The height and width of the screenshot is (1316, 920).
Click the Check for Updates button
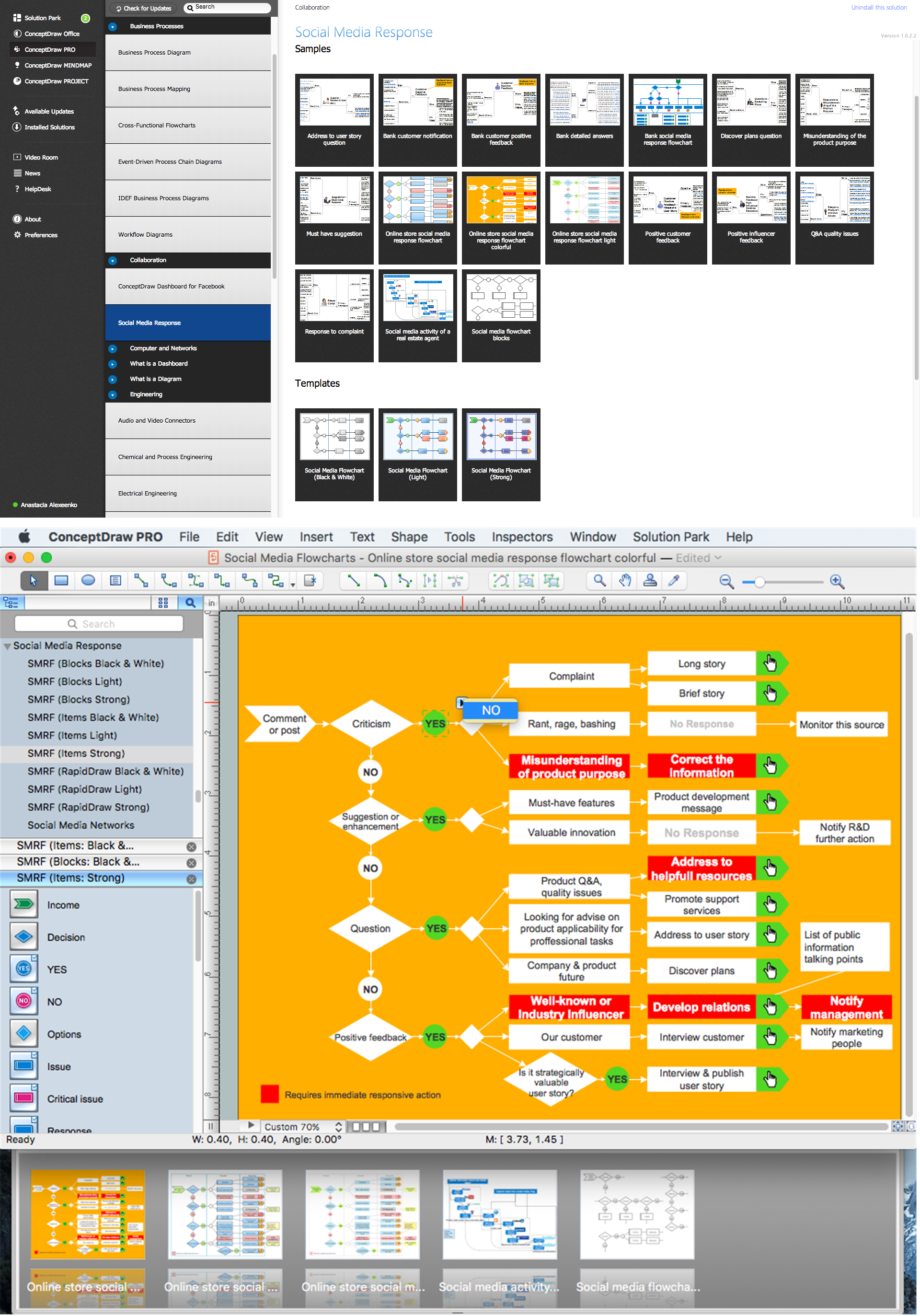pos(145,8)
